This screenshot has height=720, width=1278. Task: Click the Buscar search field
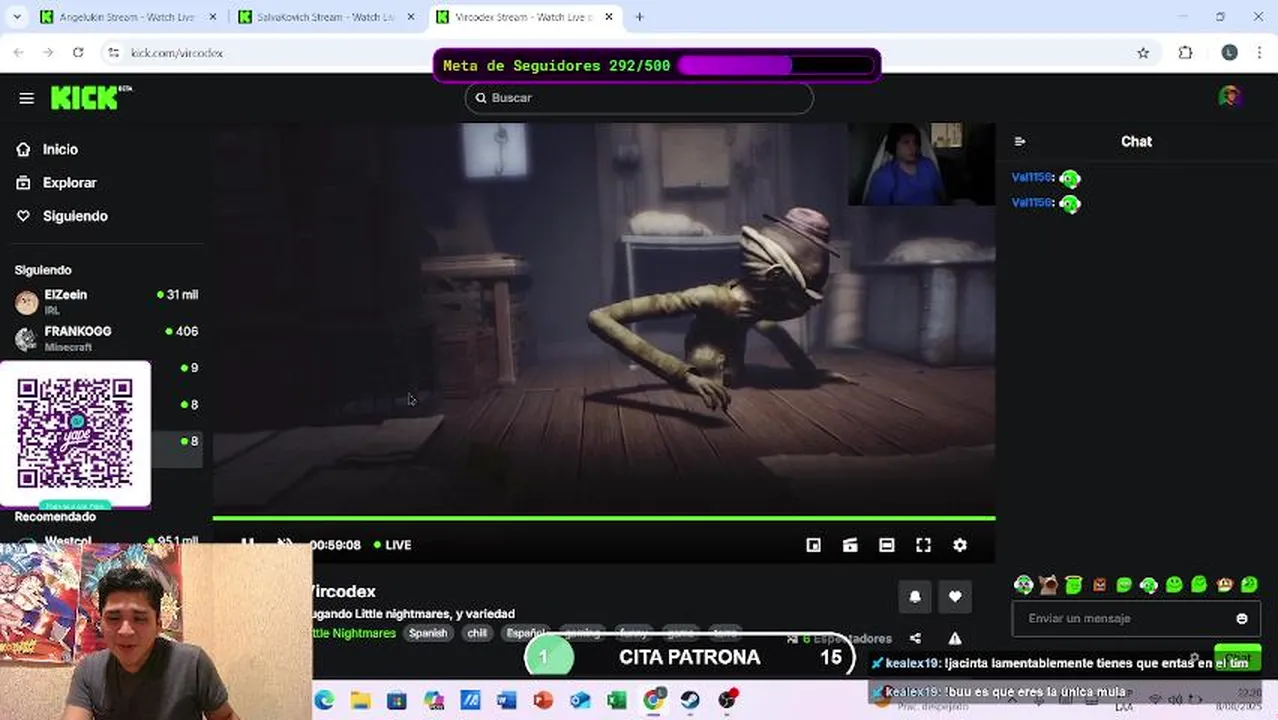point(639,98)
